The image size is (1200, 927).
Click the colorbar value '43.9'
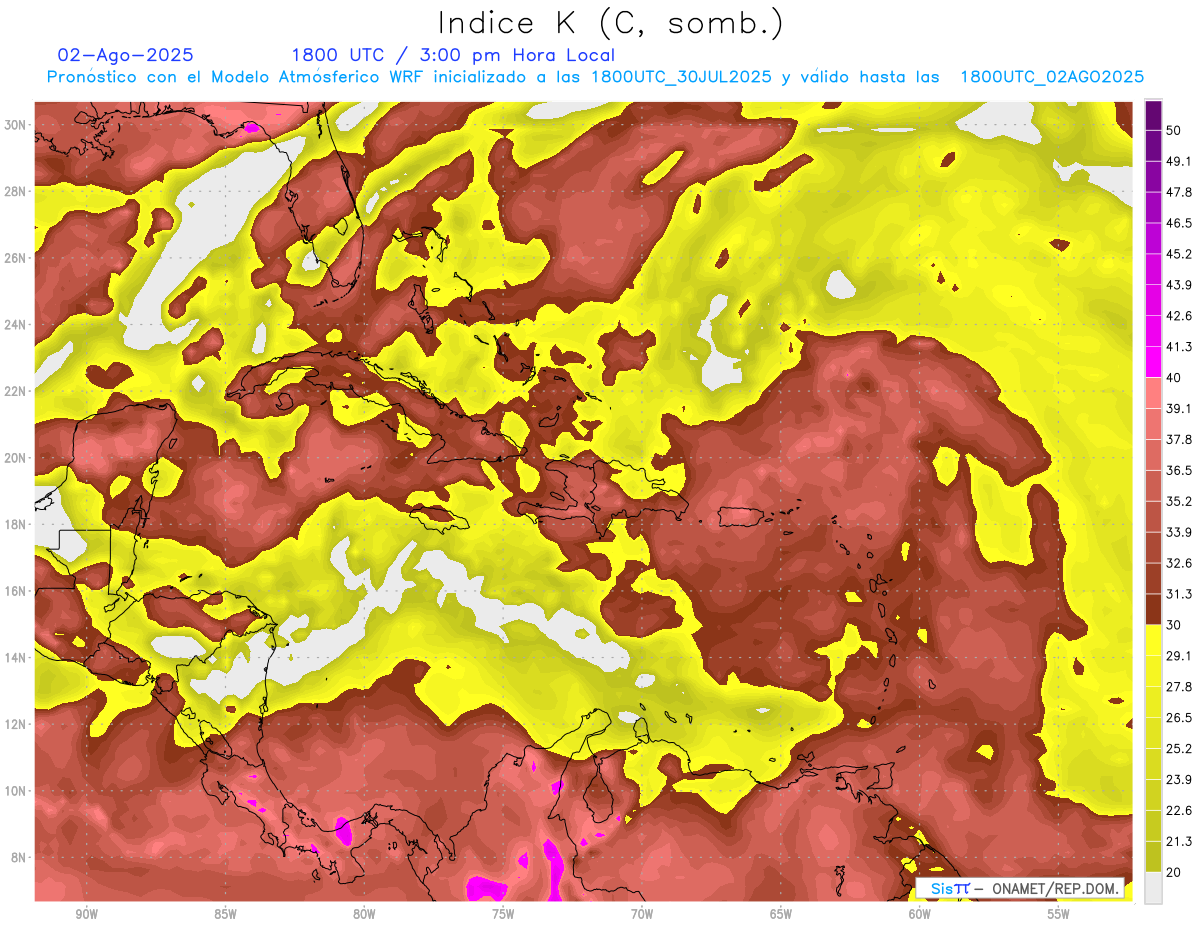(1178, 285)
